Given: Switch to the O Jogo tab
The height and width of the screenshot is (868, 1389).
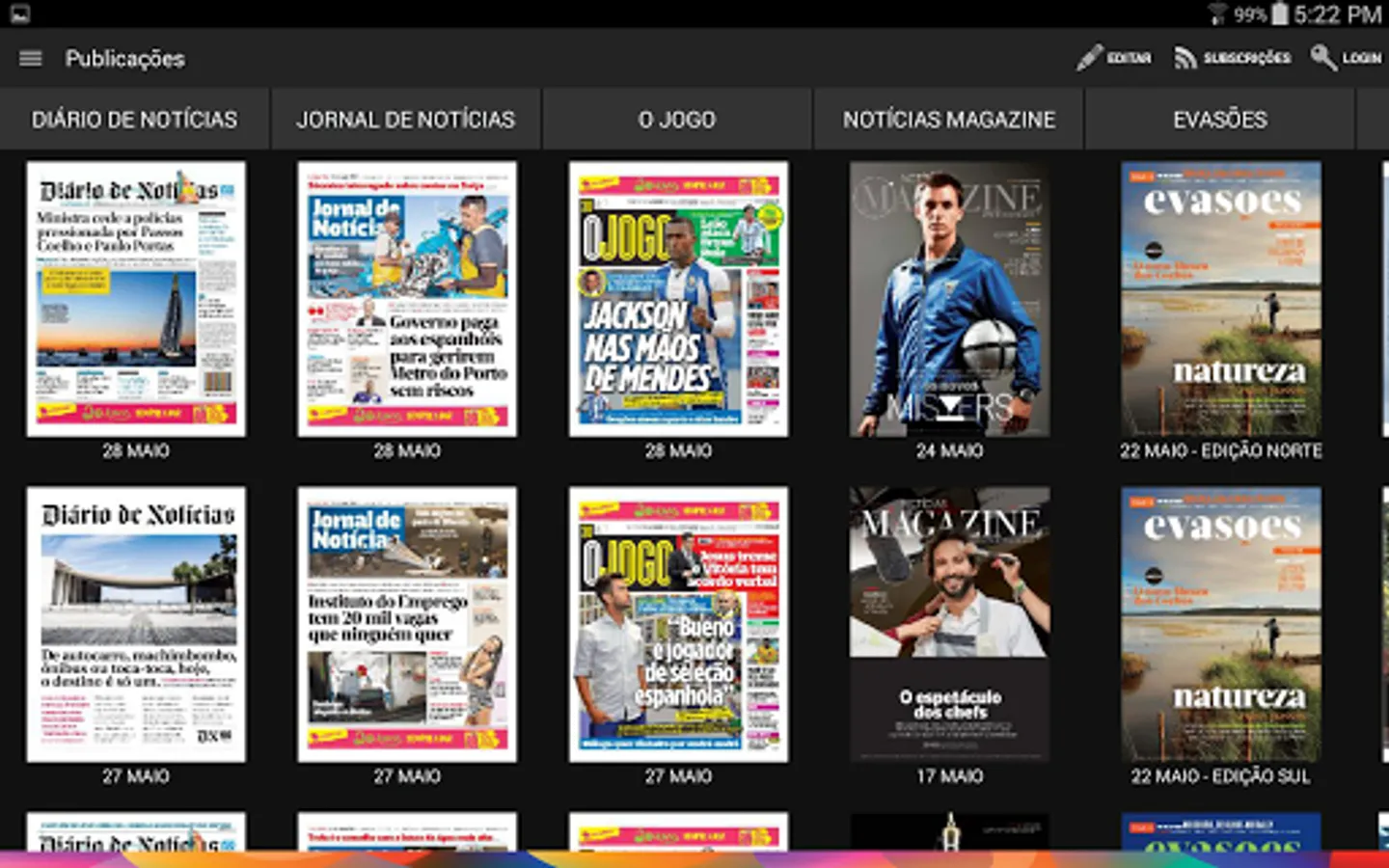Looking at the screenshot, I should coord(677,120).
